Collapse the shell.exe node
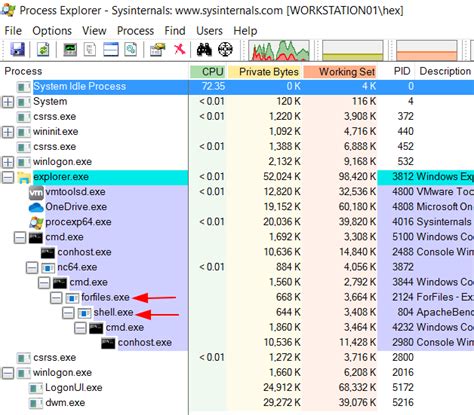 click(68, 313)
